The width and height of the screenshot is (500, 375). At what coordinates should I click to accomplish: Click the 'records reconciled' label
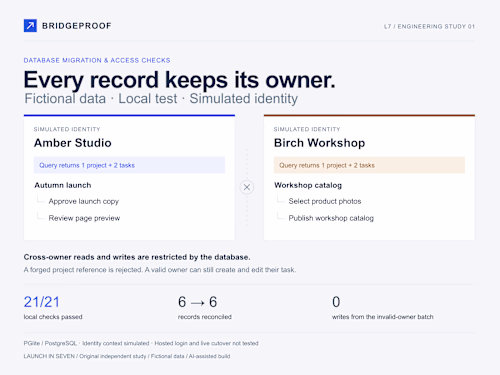pos(205,317)
